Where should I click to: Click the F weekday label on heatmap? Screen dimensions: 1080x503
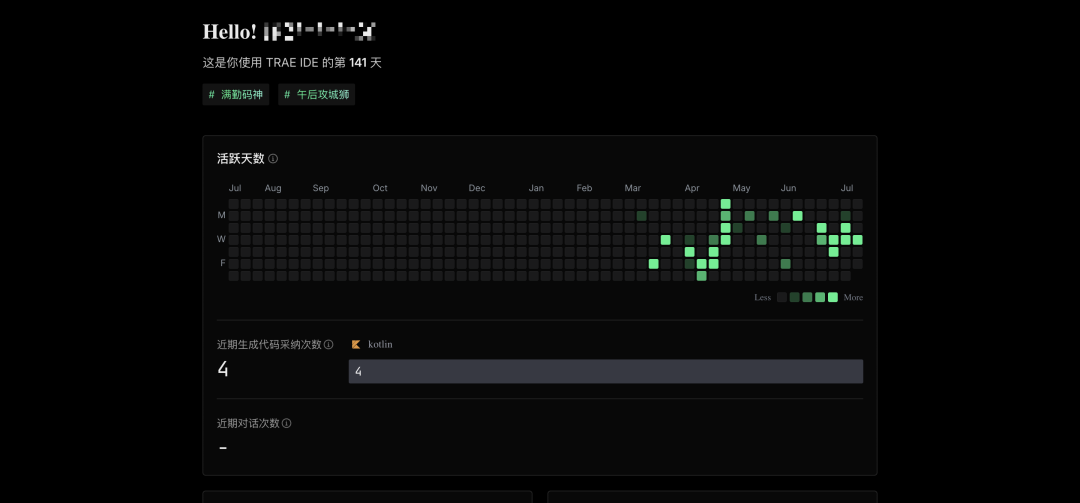pos(222,264)
